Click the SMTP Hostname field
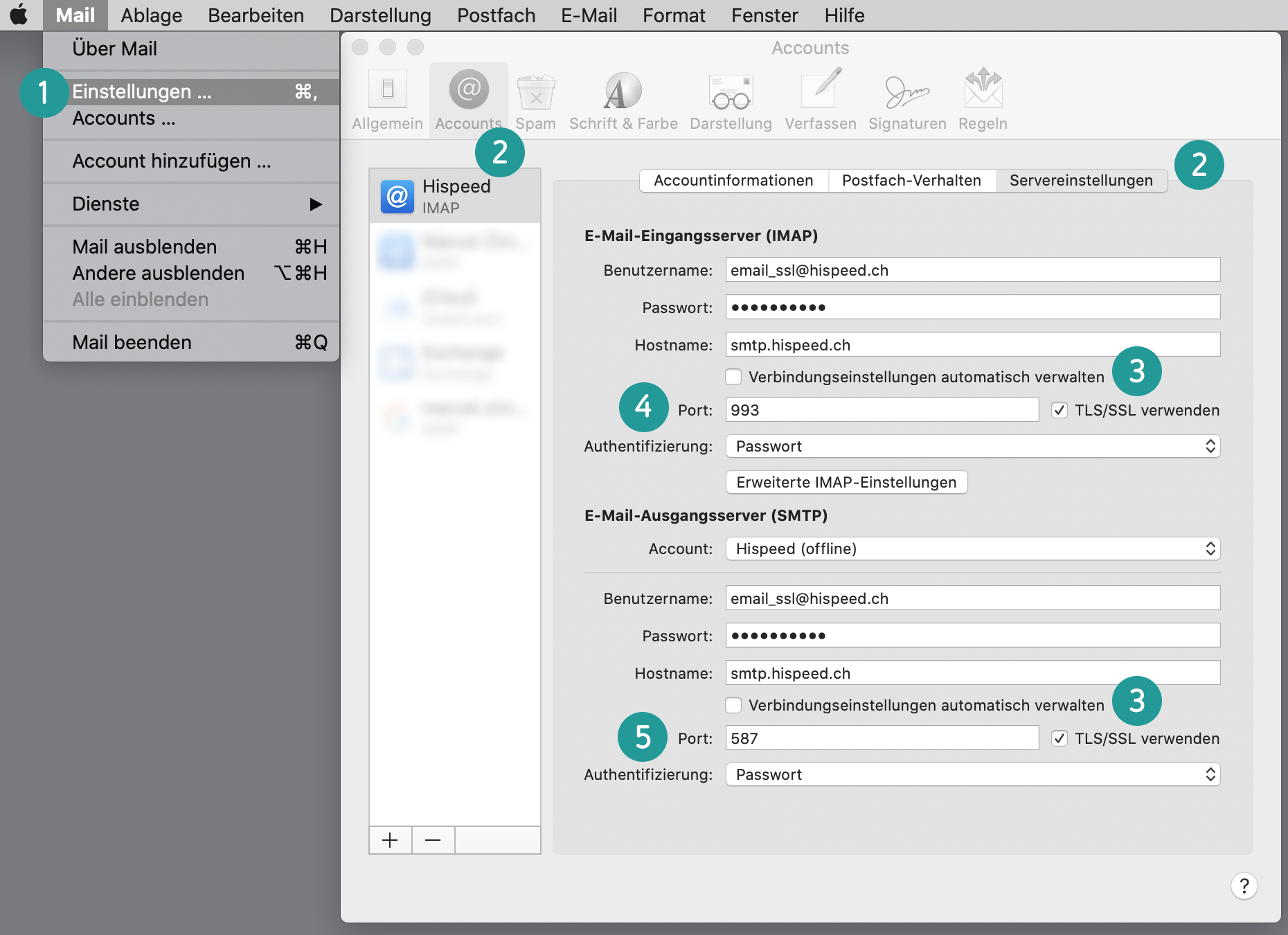This screenshot has width=1288, height=935. pyautogui.click(x=972, y=673)
